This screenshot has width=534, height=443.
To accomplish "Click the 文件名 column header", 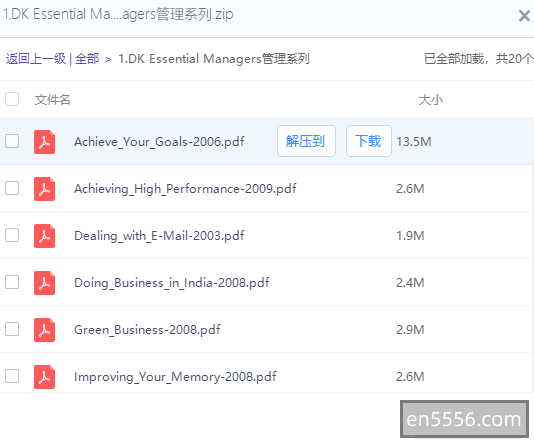I will click(x=52, y=100).
